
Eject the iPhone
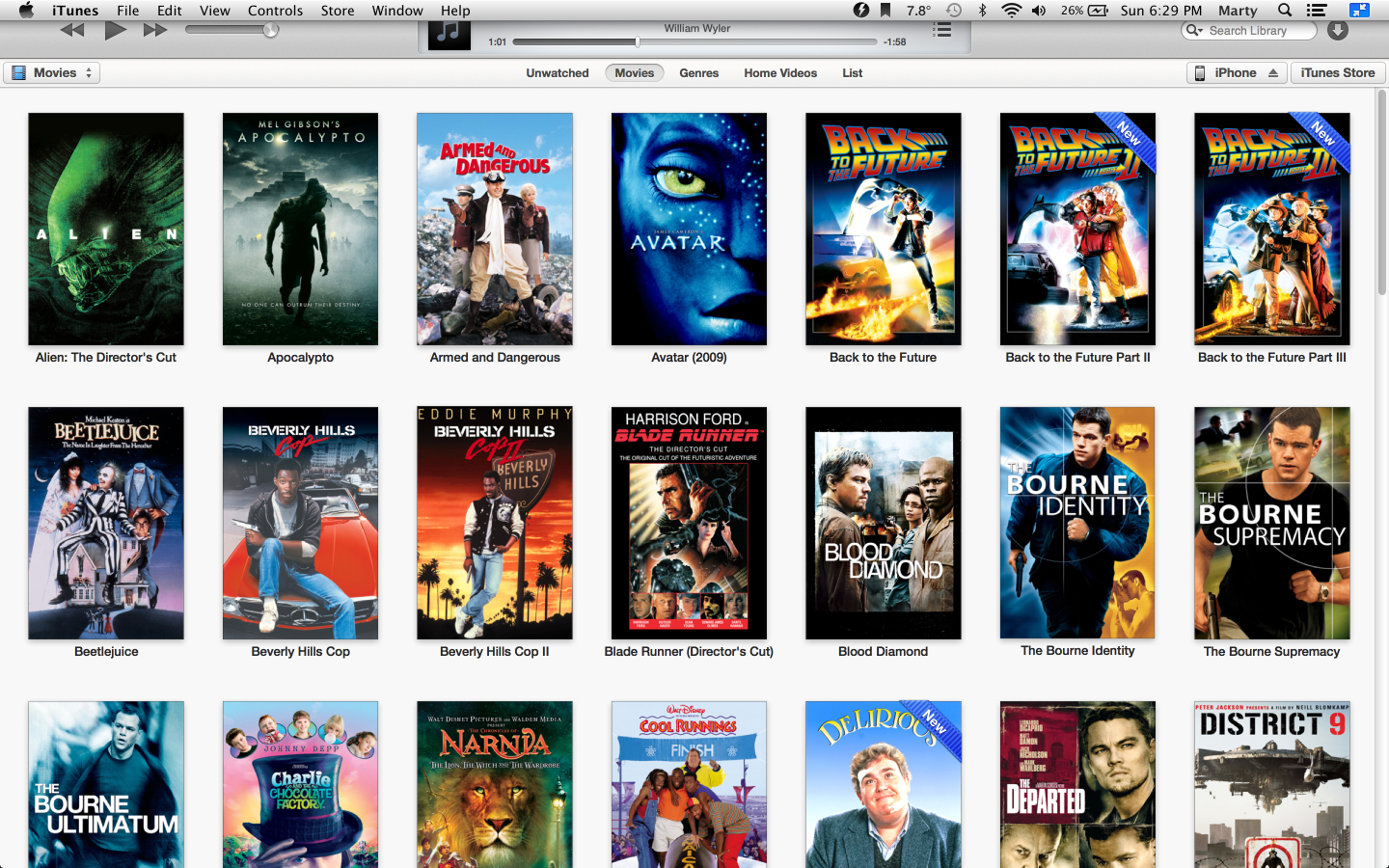point(1273,73)
